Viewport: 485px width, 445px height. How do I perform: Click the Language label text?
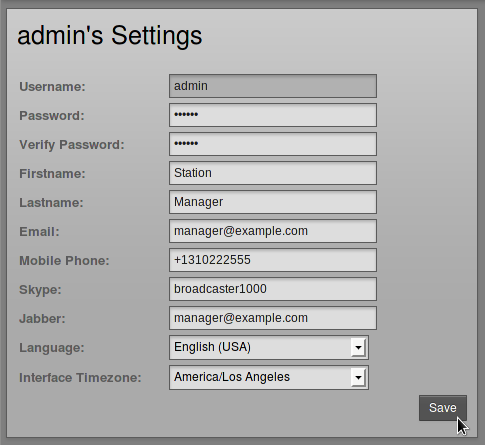(x=52, y=348)
